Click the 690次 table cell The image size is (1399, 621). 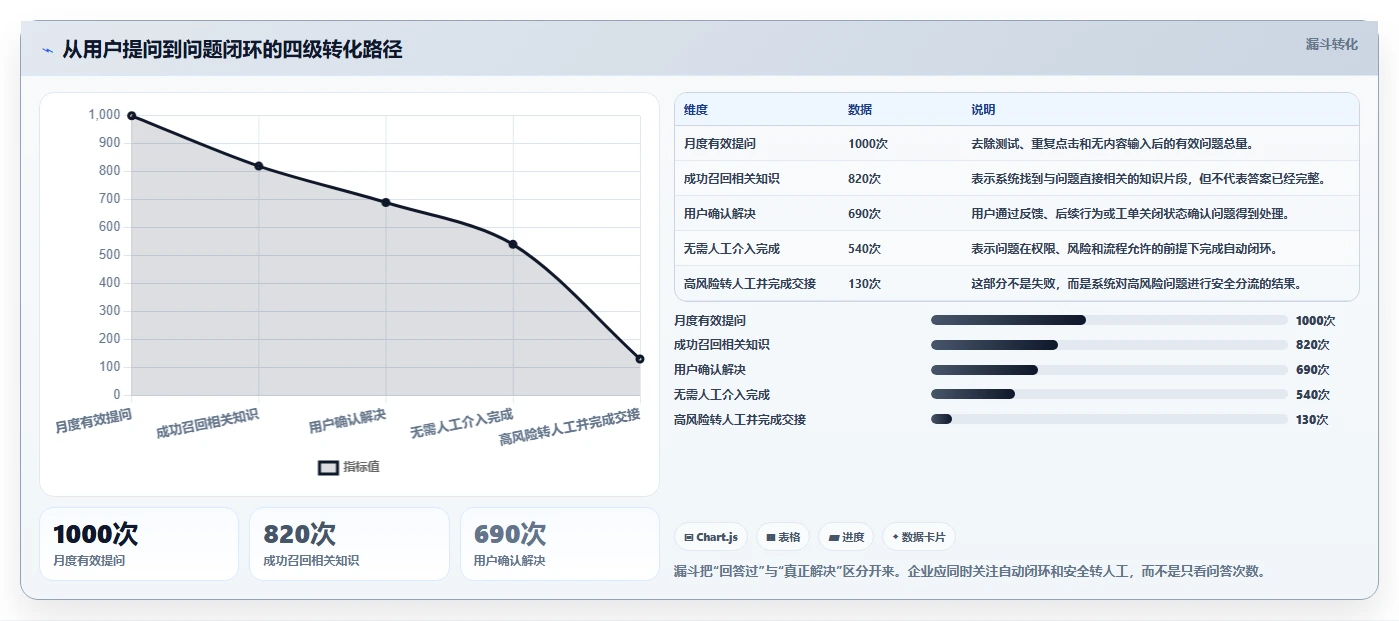point(864,214)
